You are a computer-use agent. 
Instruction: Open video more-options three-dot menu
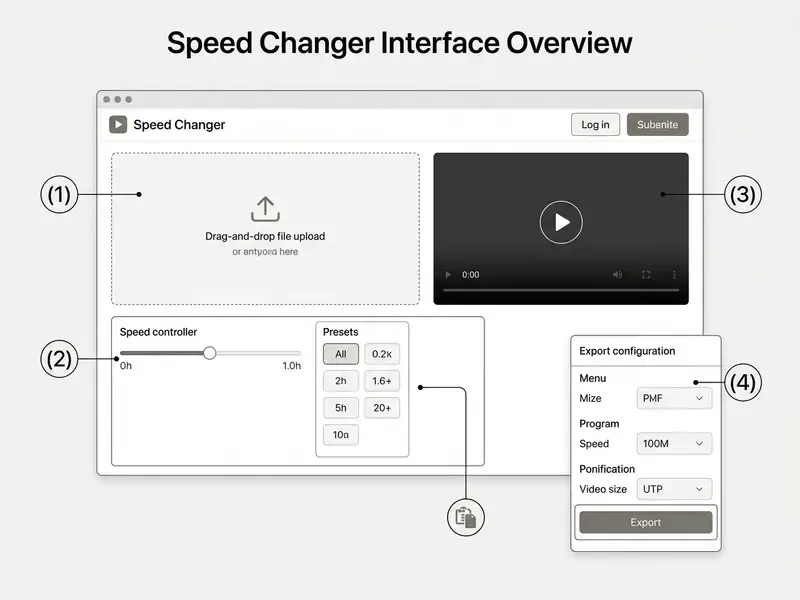pos(674,274)
